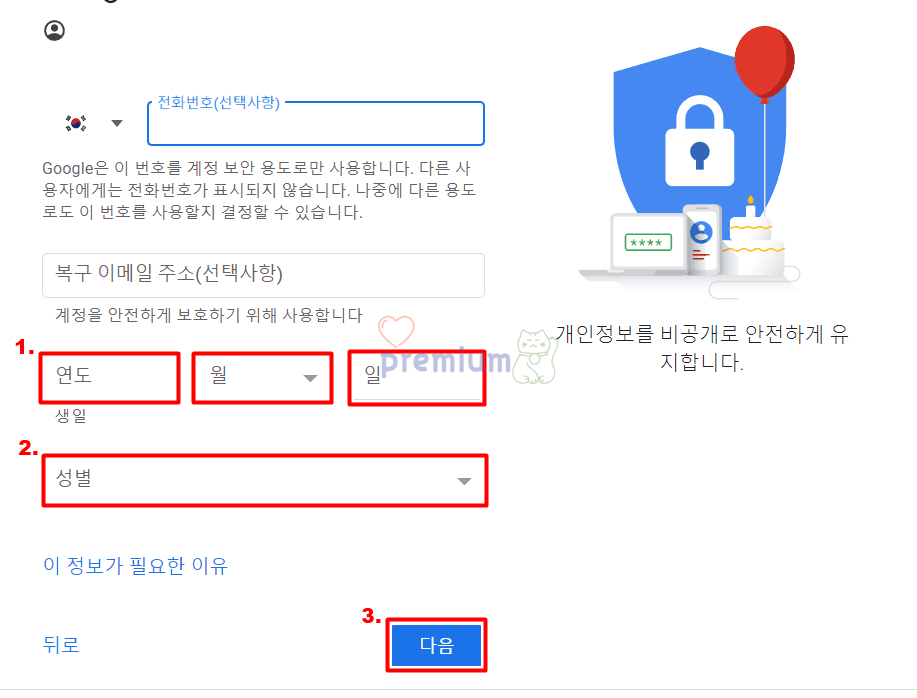
Task: Click the South Korea flag icon
Action: [76, 123]
